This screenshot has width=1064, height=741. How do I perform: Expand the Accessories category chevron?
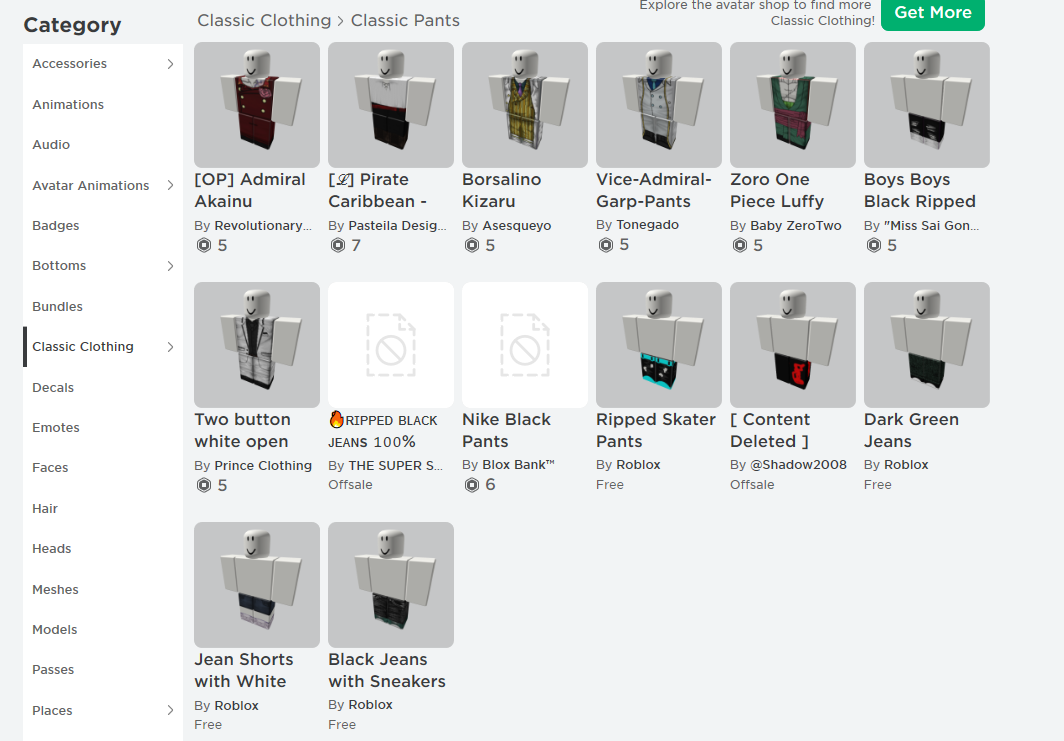click(x=170, y=64)
